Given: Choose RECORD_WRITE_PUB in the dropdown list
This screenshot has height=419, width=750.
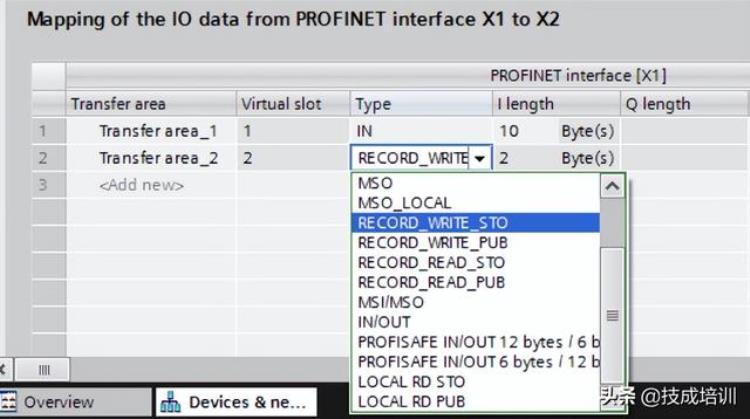Looking at the screenshot, I should tap(475, 243).
